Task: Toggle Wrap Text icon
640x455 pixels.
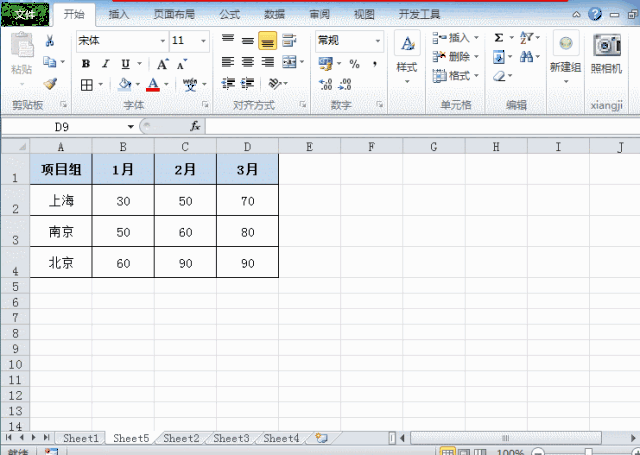Action: coord(289,40)
